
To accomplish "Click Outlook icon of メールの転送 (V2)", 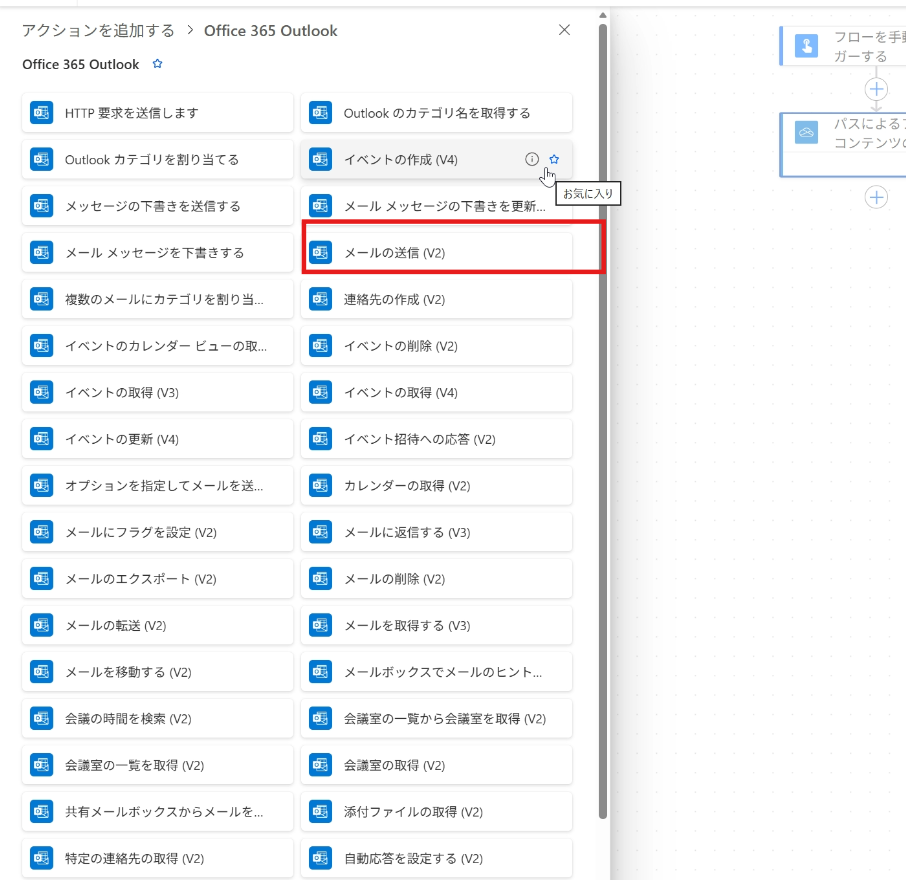I will click(x=41, y=625).
